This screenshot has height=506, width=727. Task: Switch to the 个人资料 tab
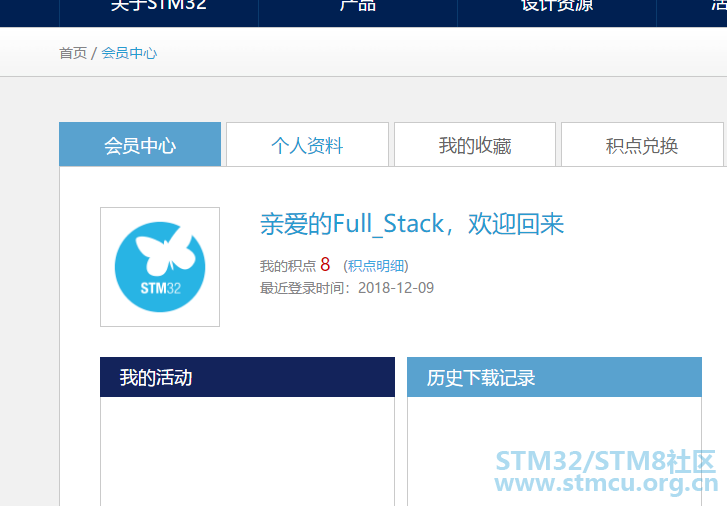(x=307, y=145)
